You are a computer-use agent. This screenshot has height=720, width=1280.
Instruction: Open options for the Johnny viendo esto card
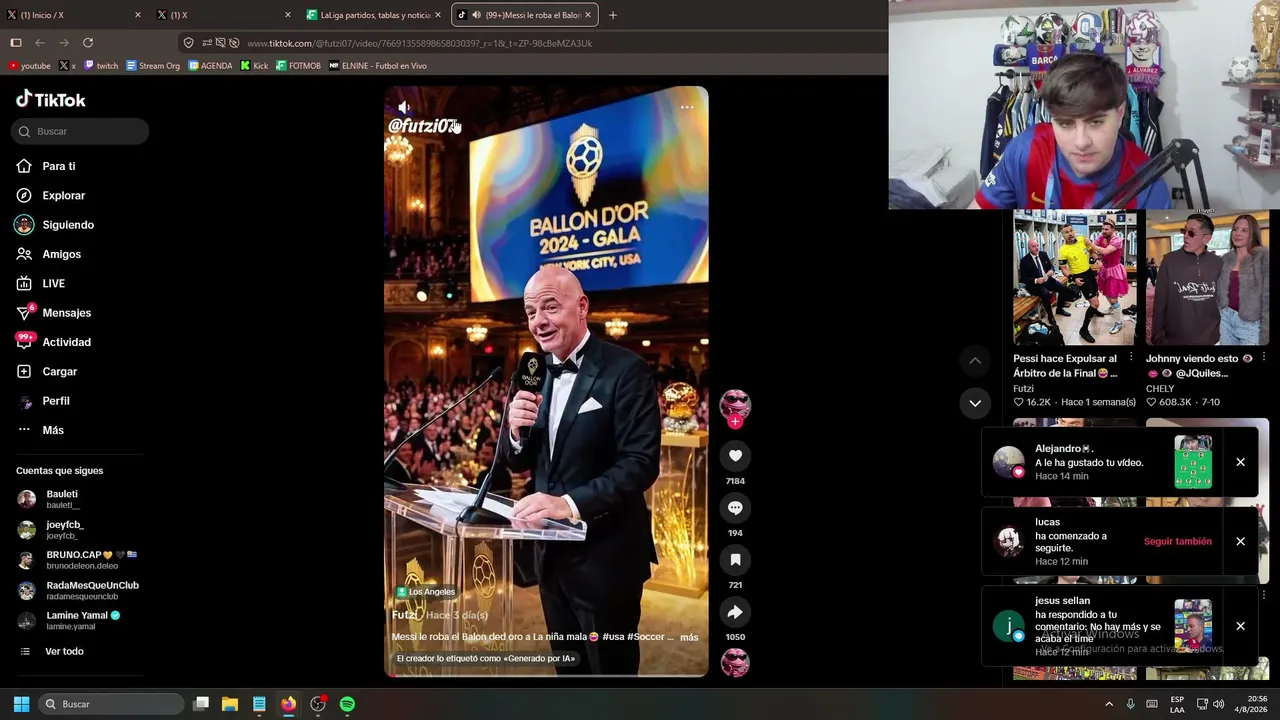[x=1263, y=357]
